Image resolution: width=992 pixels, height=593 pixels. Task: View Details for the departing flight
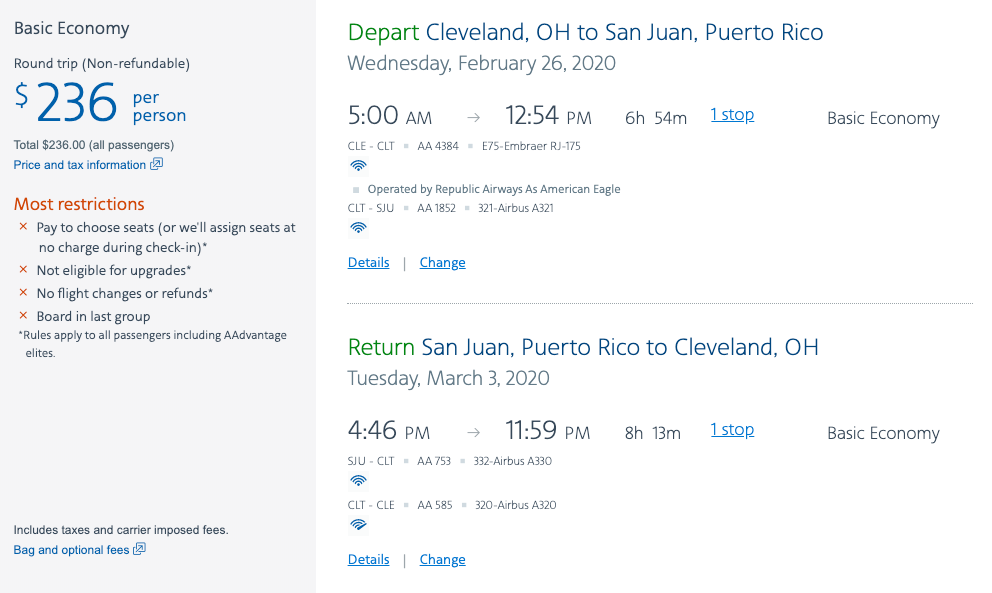(x=368, y=263)
